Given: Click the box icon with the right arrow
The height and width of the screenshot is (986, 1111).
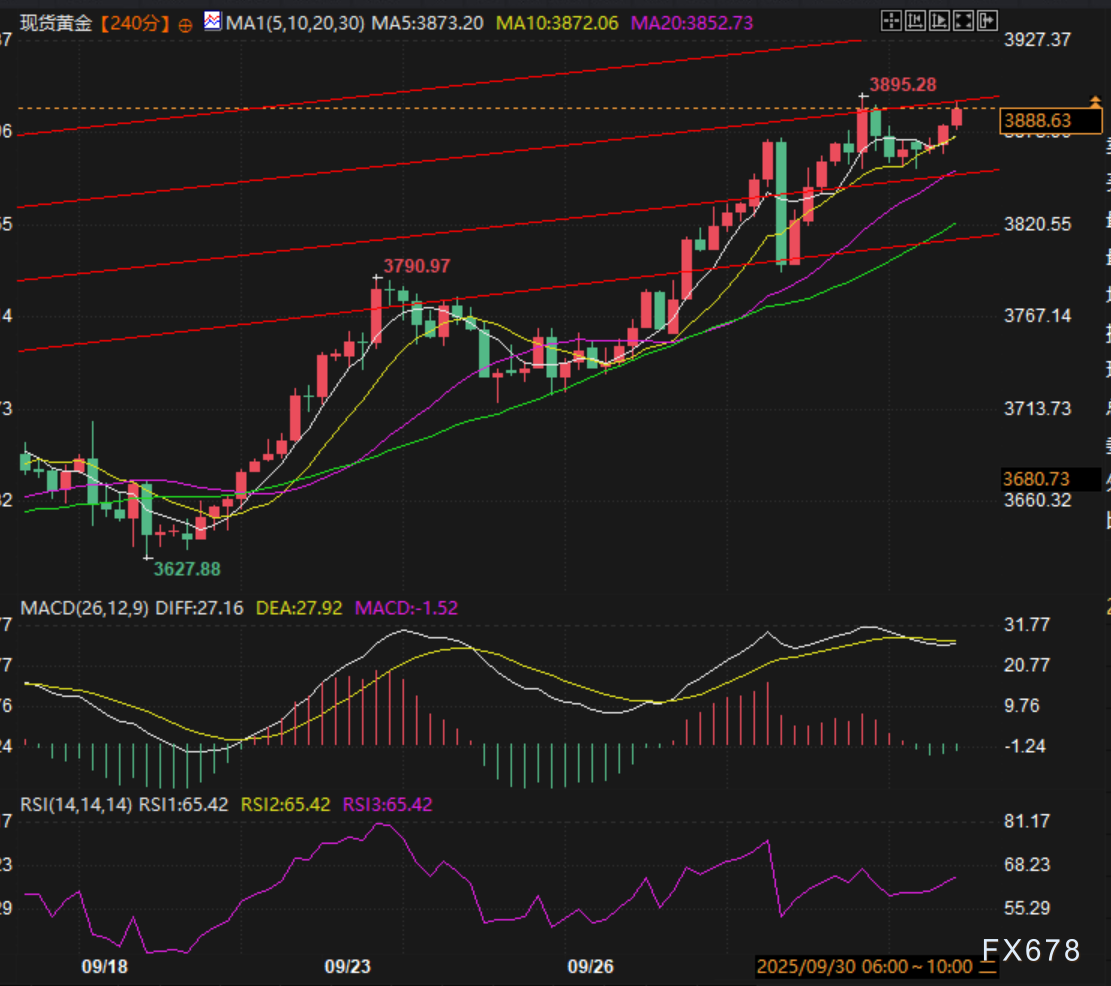Looking at the screenshot, I should pos(988,19).
